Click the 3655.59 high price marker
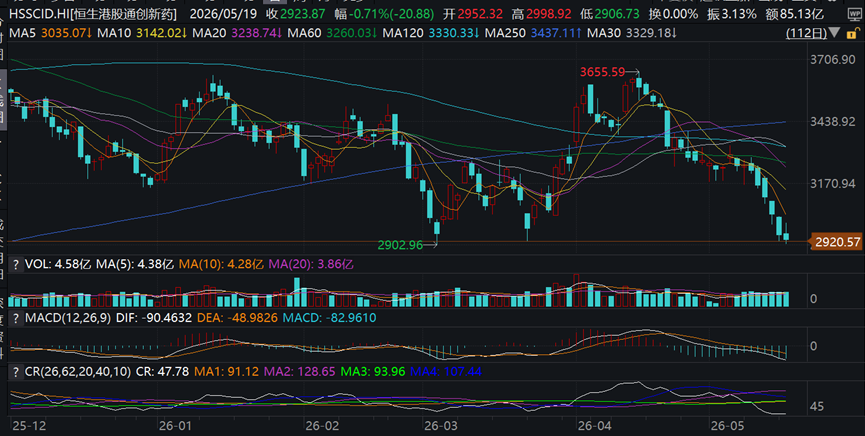The width and height of the screenshot is (865, 436). [602, 72]
